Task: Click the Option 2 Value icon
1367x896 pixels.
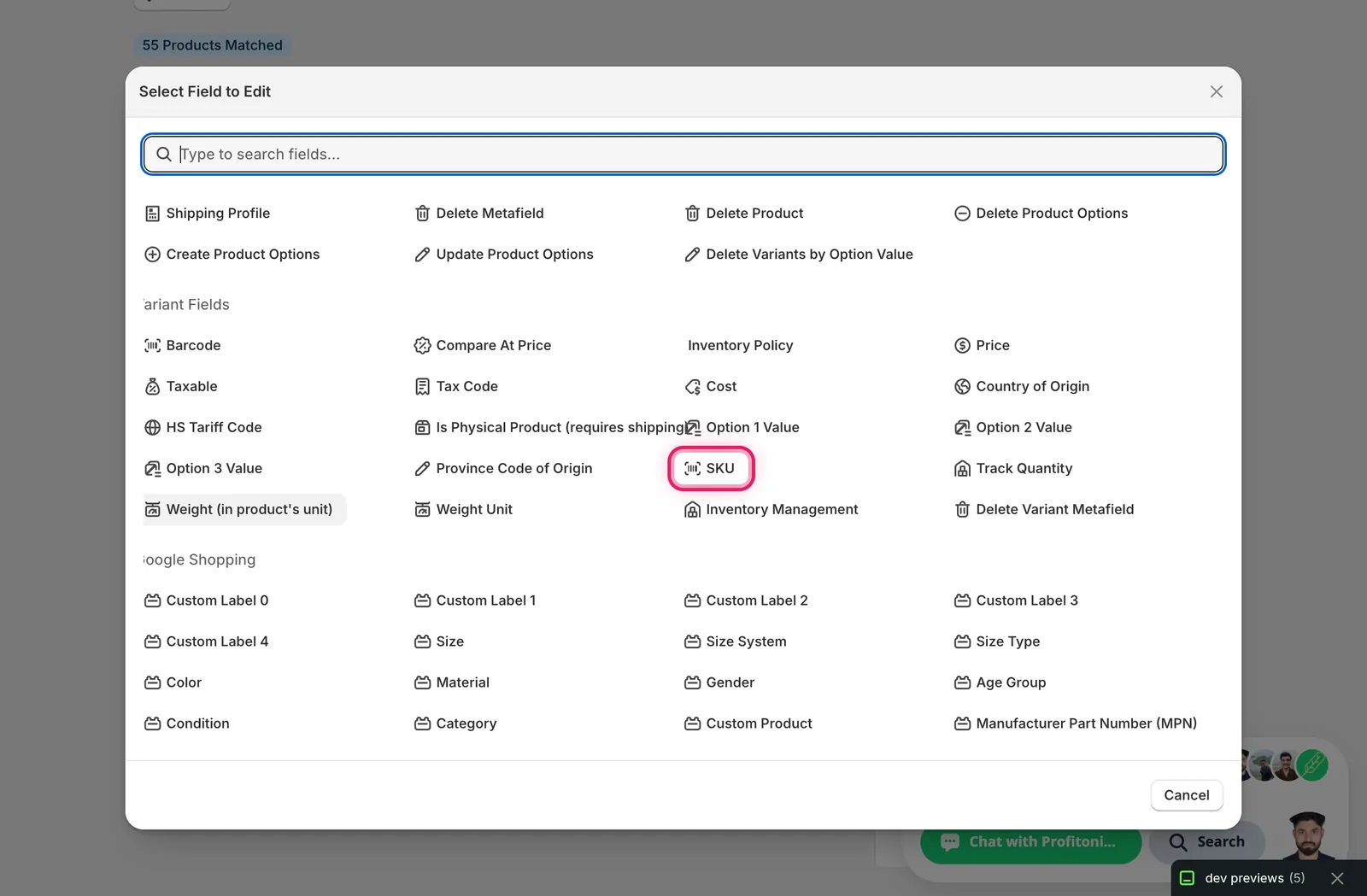Action: [x=962, y=427]
